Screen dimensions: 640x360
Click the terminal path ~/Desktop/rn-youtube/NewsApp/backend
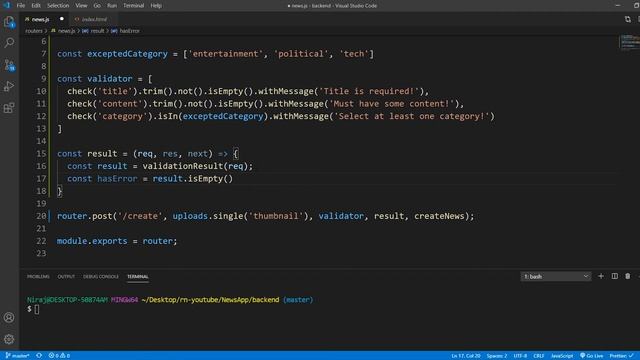coord(210,300)
